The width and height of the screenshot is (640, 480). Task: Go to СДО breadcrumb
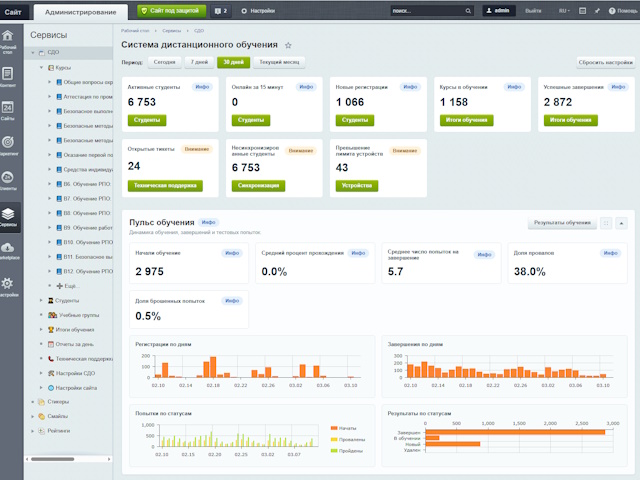click(199, 31)
